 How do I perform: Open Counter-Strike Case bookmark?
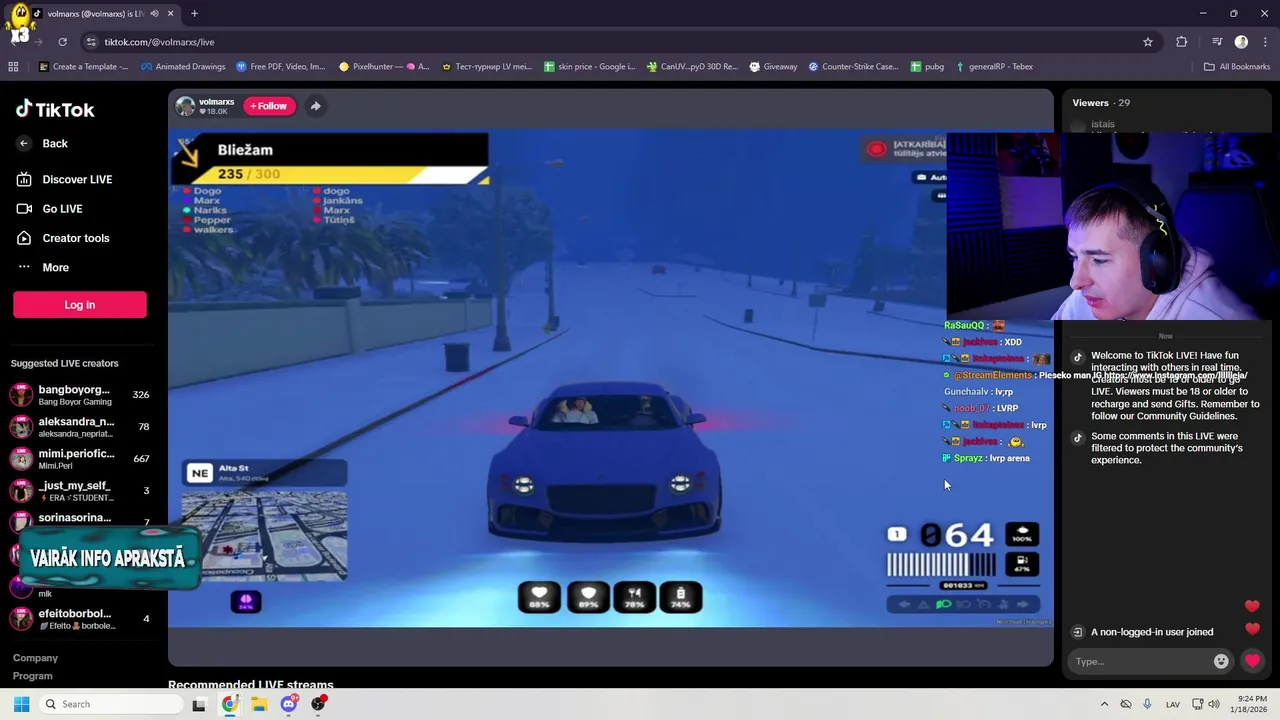click(x=853, y=67)
